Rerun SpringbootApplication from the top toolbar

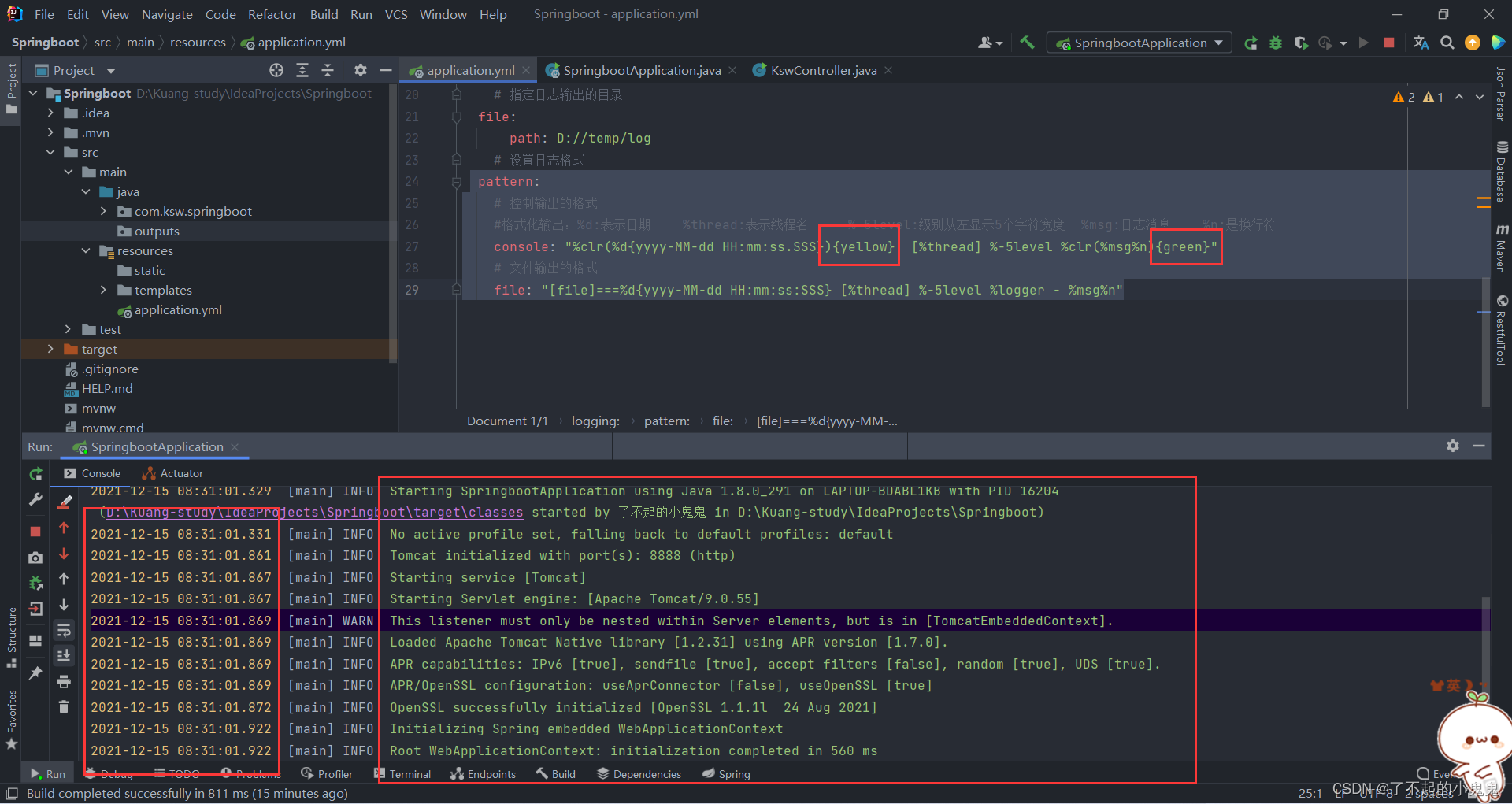pos(1251,43)
